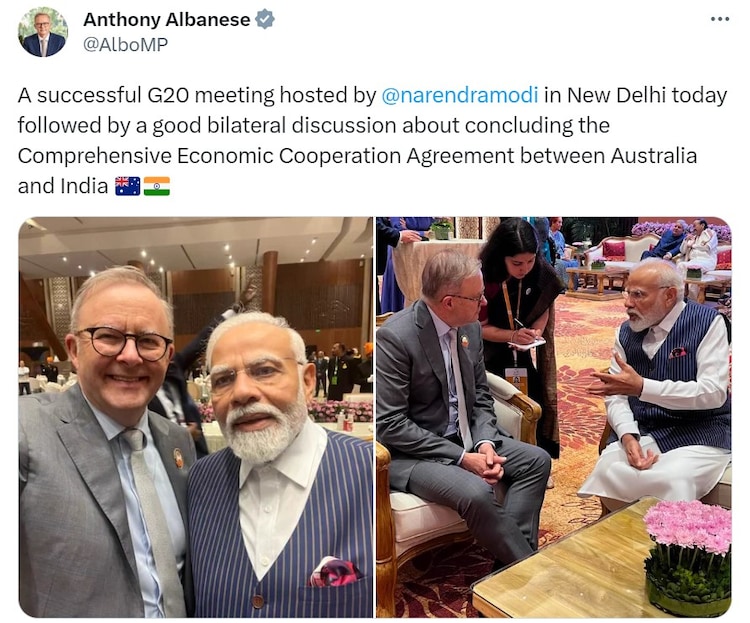Open the right seated discussion photo

pyautogui.click(x=554, y=417)
